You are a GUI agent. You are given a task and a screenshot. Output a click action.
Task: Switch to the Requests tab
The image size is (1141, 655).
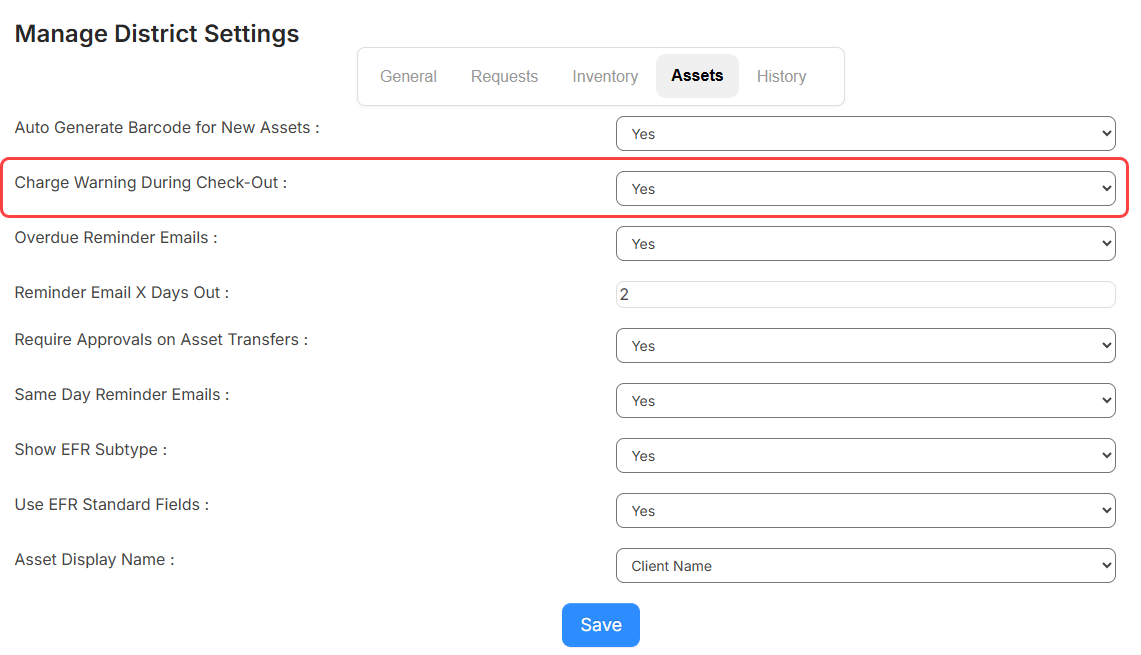[x=504, y=76]
